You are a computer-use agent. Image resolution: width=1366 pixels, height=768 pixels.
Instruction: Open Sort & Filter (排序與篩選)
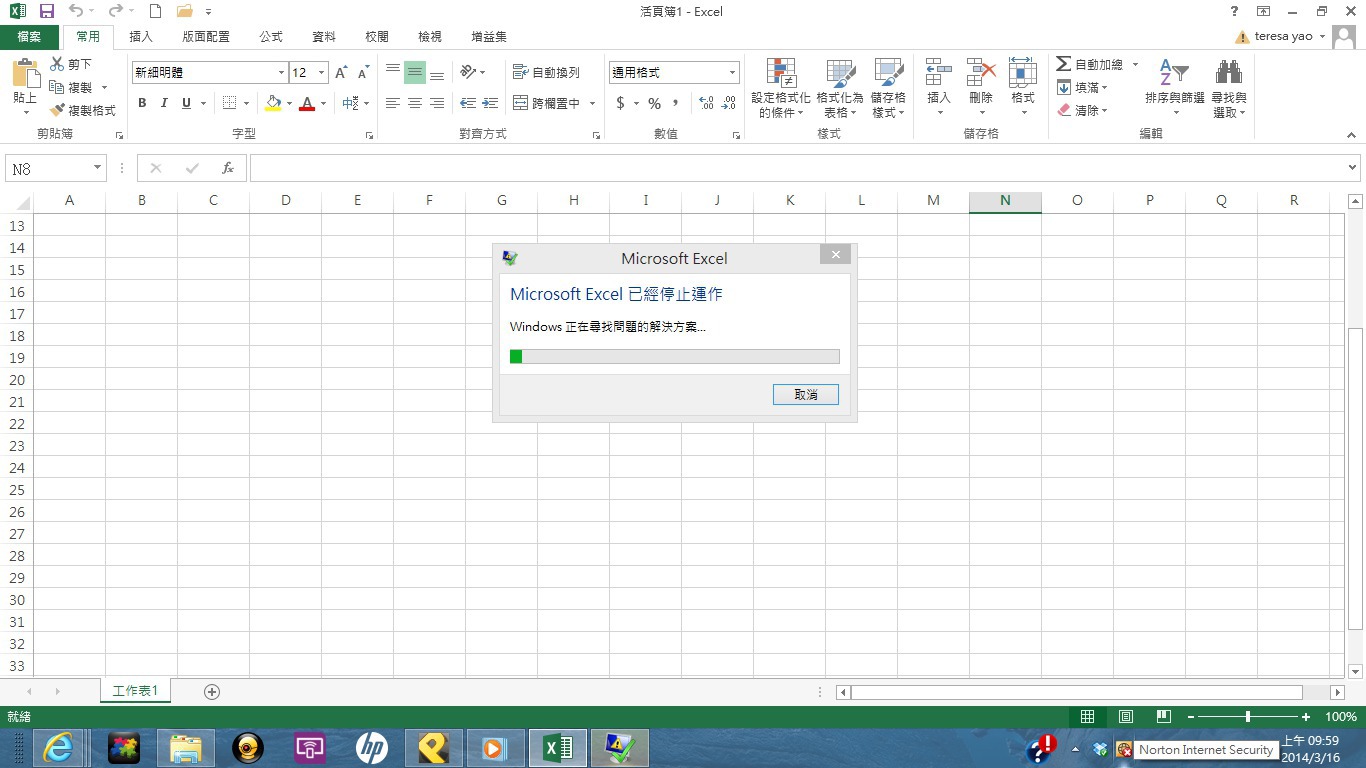tap(1175, 88)
